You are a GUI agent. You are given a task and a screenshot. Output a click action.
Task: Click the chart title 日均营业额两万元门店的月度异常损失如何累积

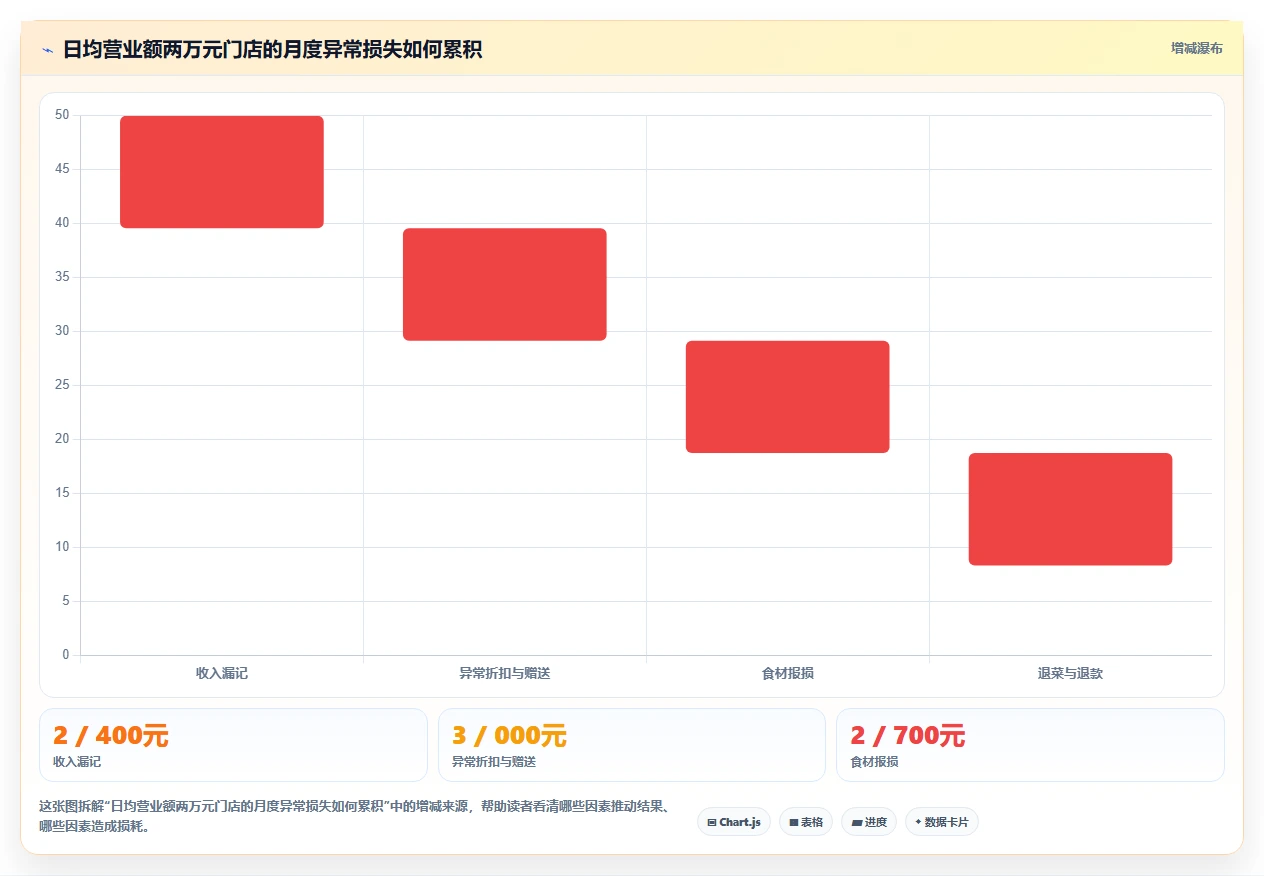click(273, 49)
